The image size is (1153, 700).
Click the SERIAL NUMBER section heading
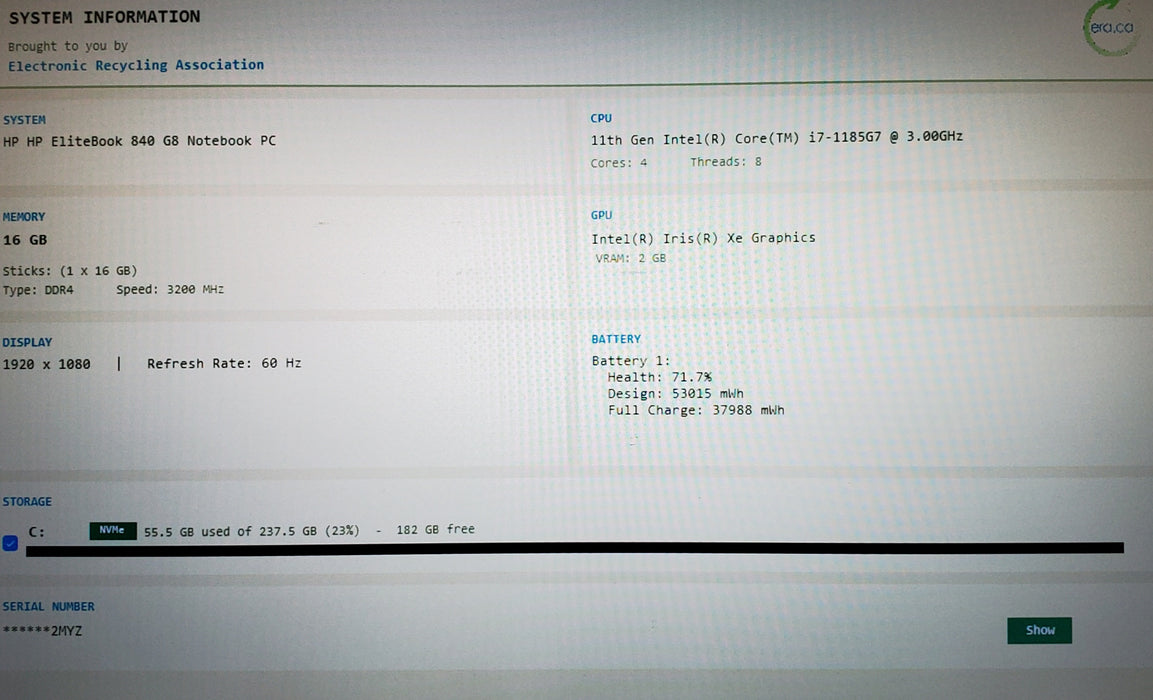[x=49, y=607]
